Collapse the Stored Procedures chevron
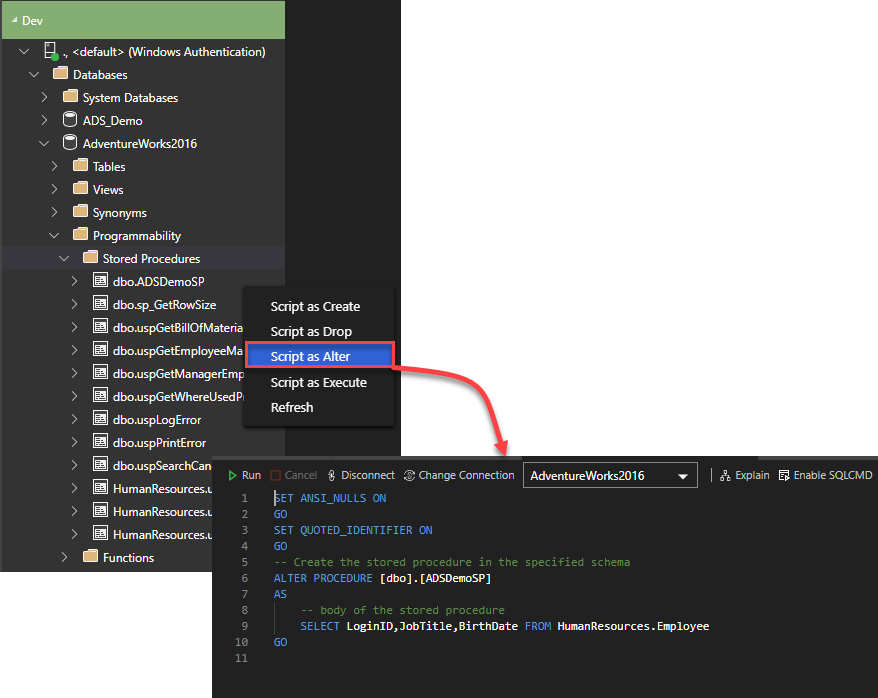 click(64, 259)
